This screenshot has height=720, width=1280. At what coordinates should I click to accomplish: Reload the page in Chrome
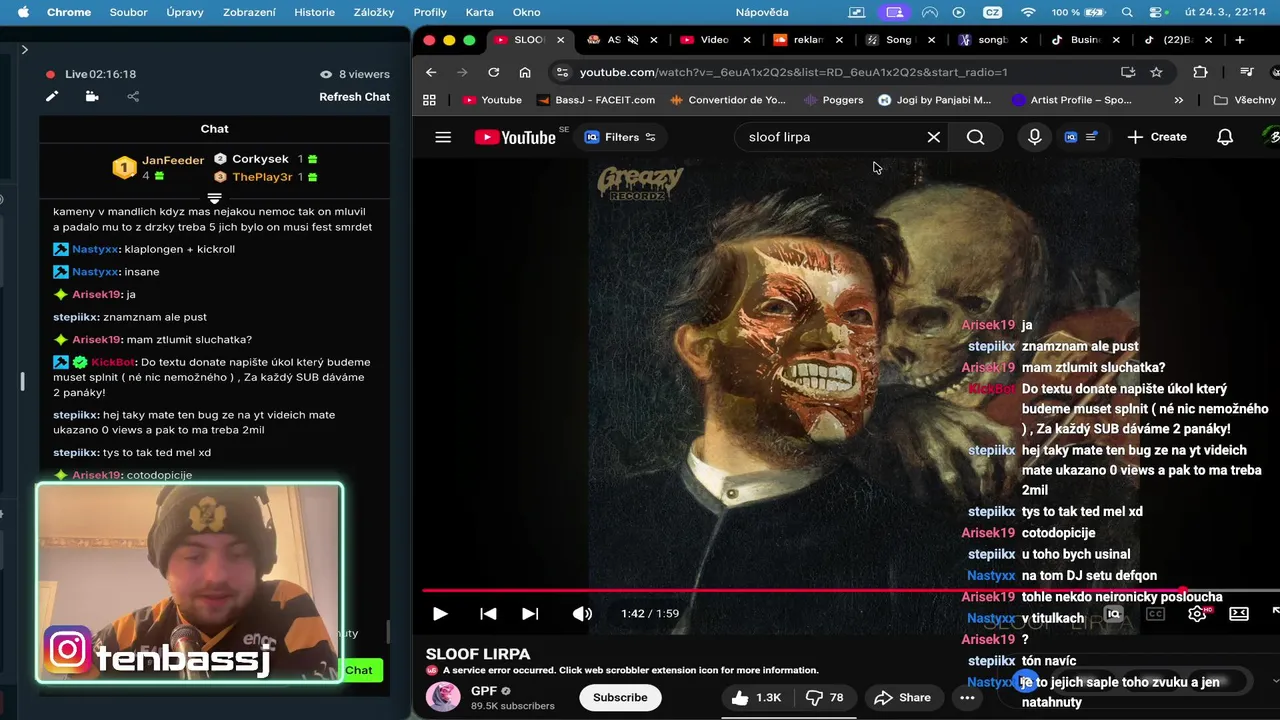[x=493, y=72]
